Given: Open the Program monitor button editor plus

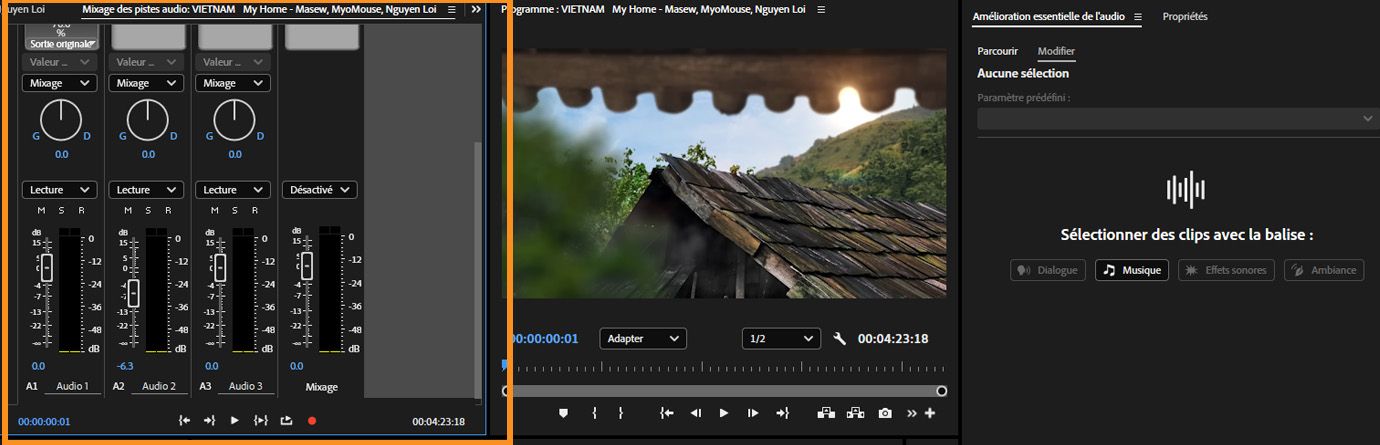Looking at the screenshot, I should click(x=930, y=413).
